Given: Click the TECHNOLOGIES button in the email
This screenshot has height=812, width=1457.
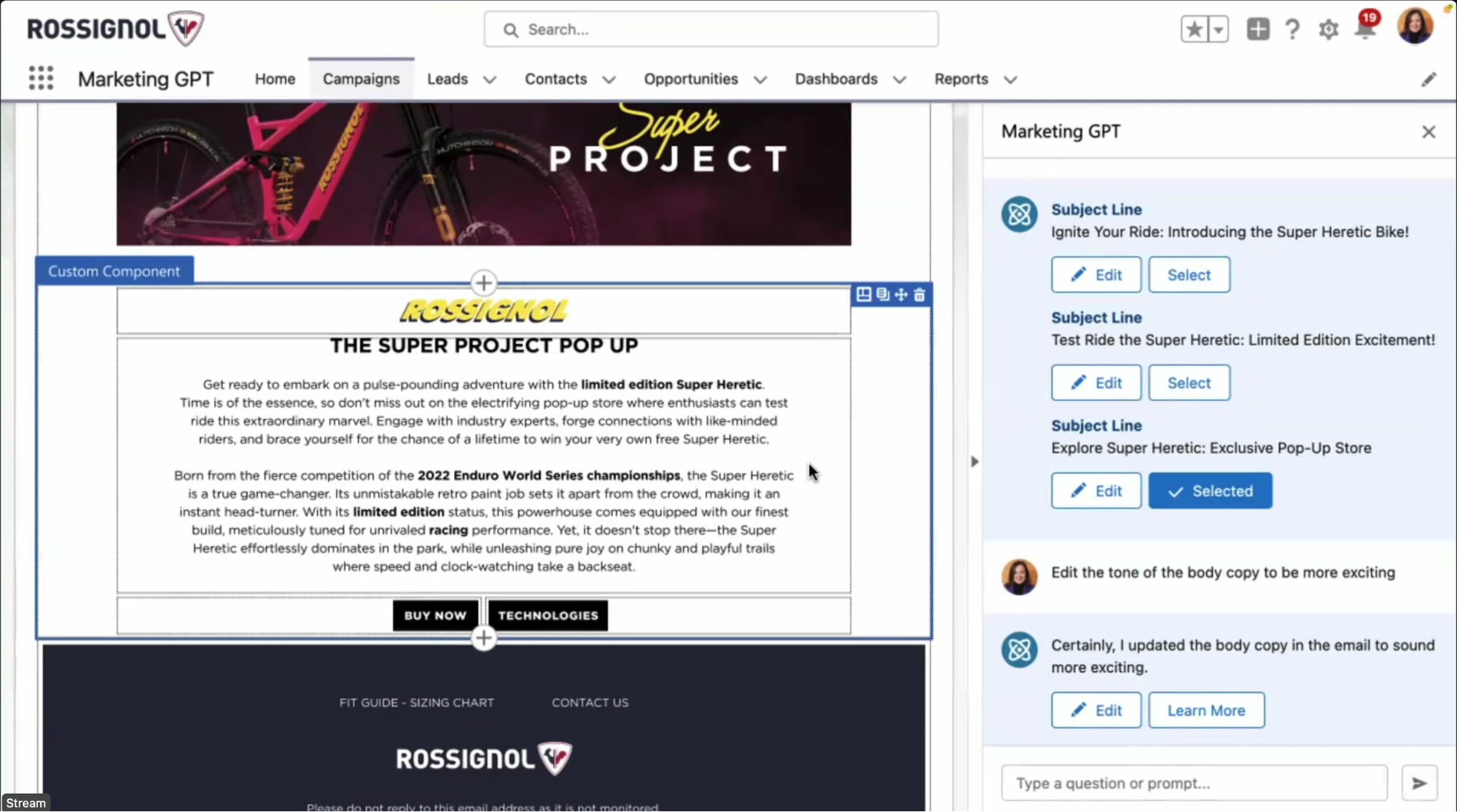Looking at the screenshot, I should click(x=547, y=615).
